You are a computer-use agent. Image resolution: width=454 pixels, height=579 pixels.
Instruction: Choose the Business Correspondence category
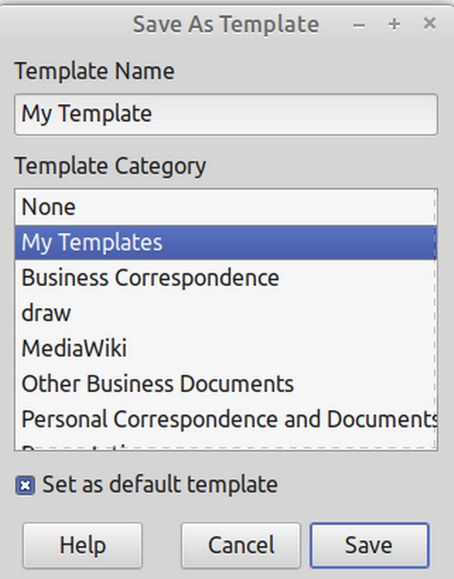point(225,278)
